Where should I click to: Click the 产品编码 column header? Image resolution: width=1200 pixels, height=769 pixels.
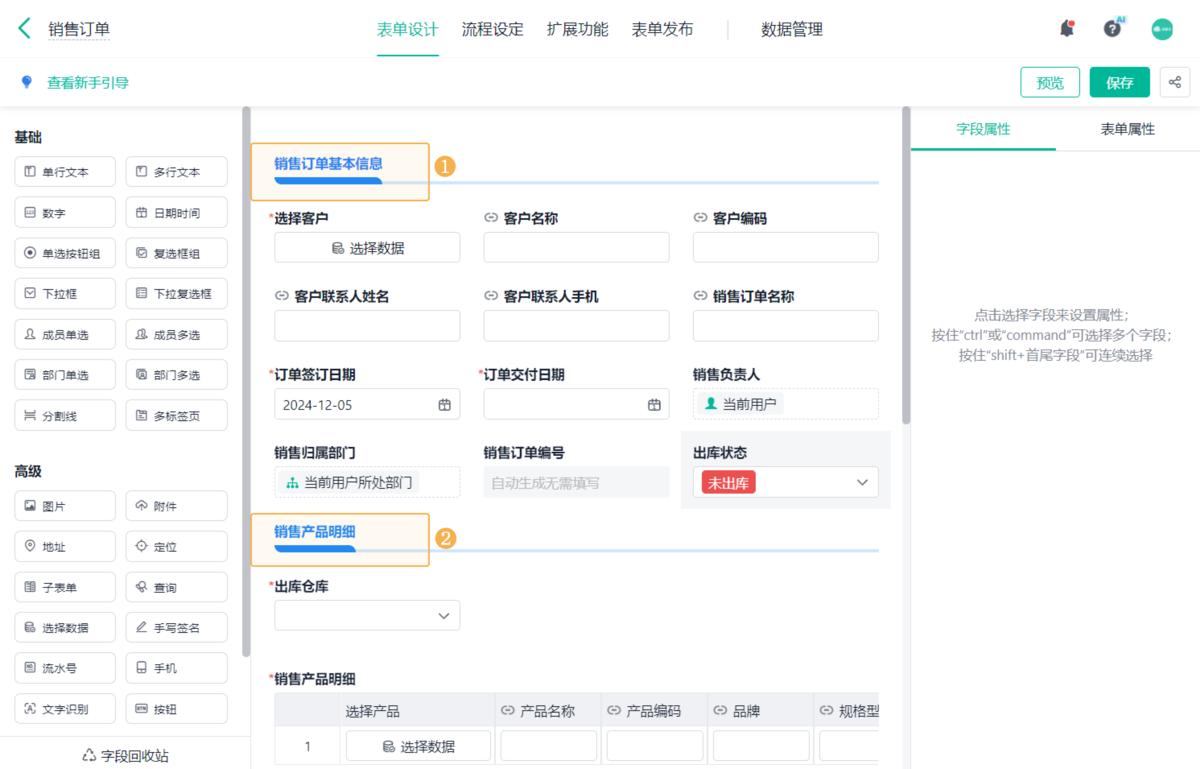point(654,711)
